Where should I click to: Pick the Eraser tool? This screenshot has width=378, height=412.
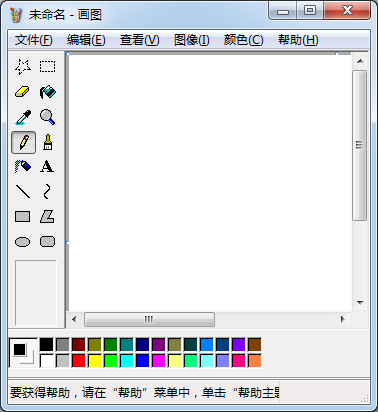tap(23, 92)
